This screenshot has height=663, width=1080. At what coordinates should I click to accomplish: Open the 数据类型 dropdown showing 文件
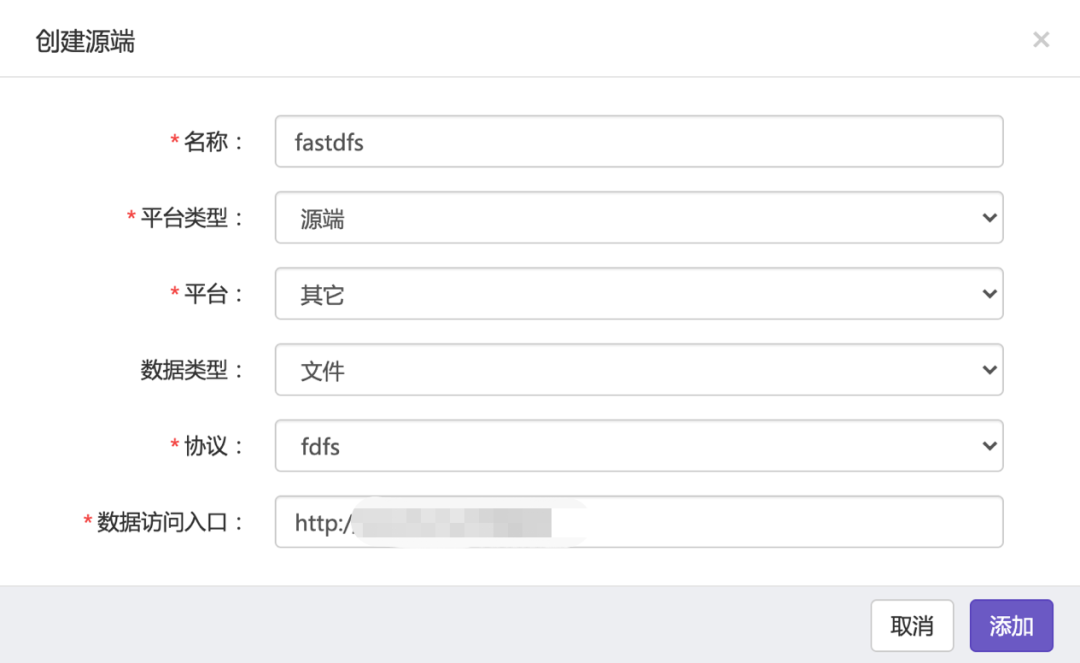638,370
